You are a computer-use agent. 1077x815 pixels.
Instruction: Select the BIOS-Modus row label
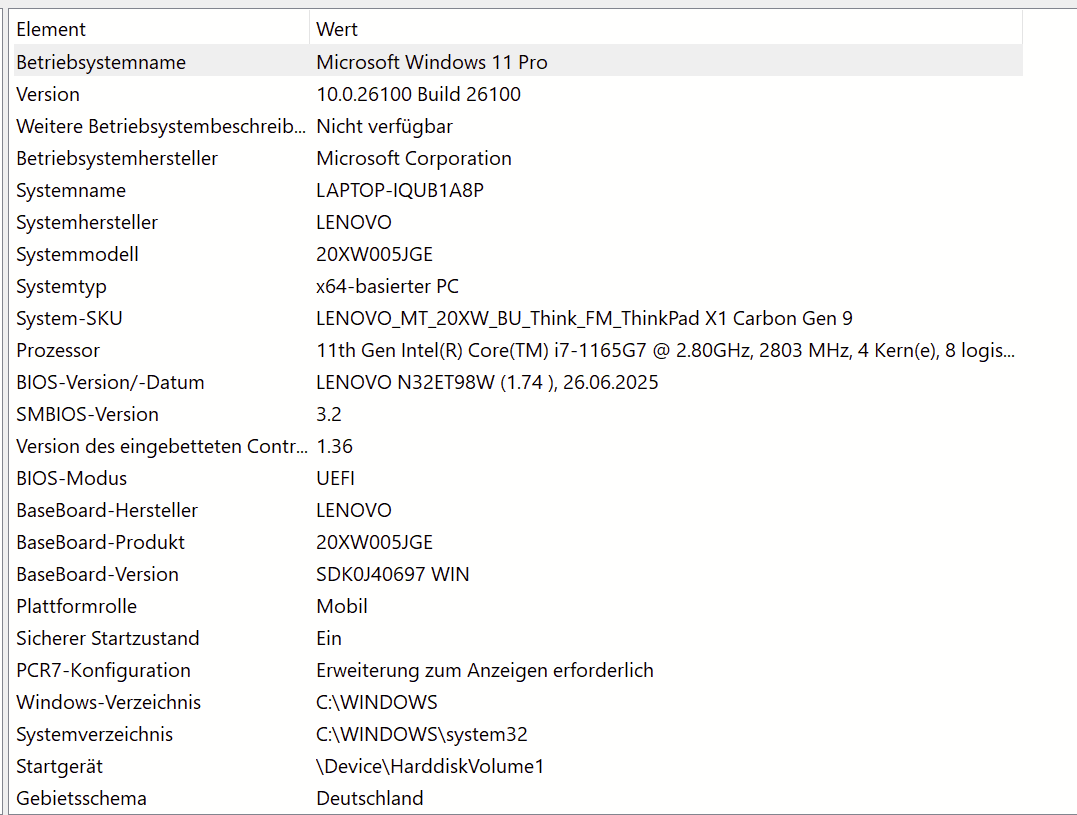[x=71, y=479]
